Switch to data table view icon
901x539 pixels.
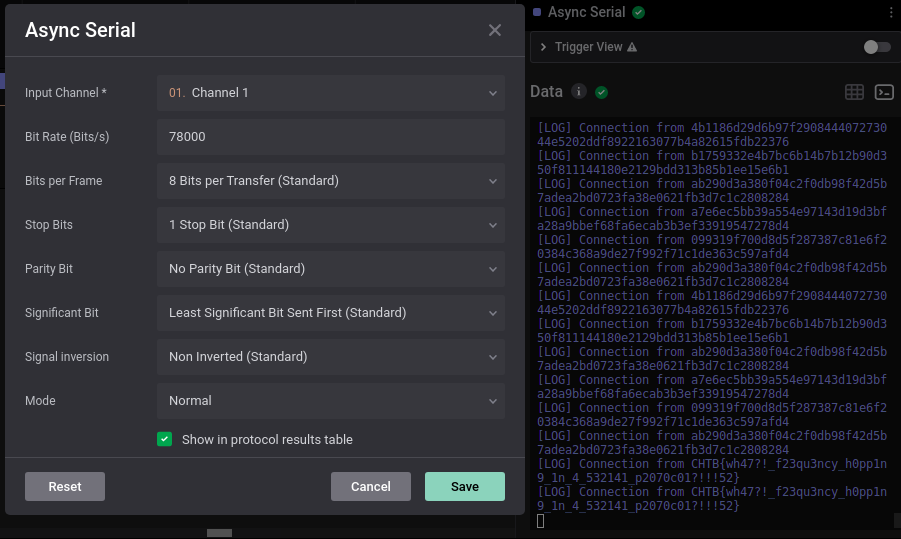click(854, 92)
